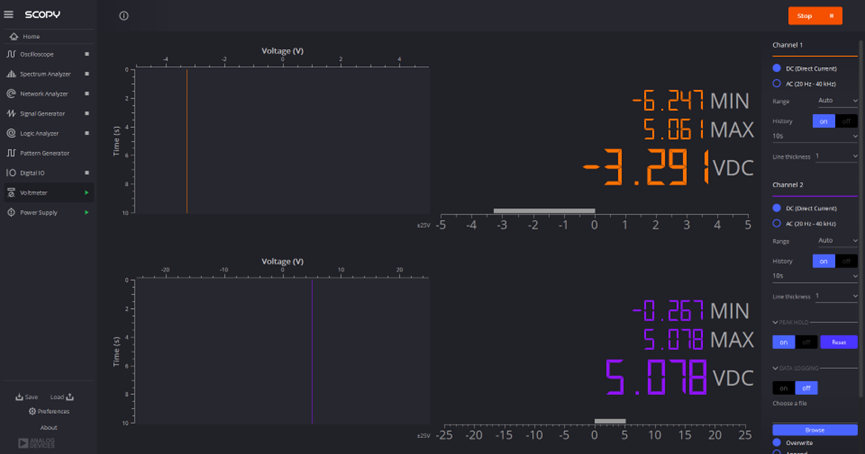Click the green Power Supply running indicator

coord(87,212)
